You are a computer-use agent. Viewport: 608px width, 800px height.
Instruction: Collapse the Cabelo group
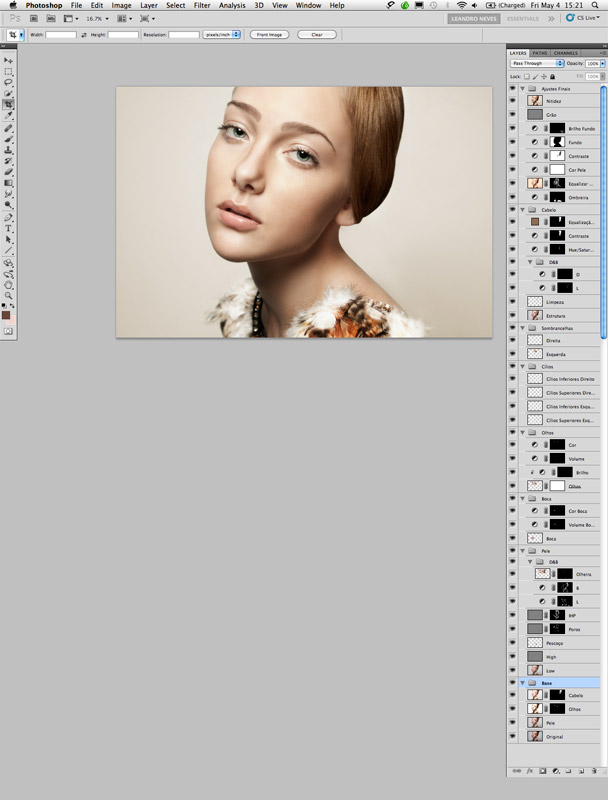tap(523, 210)
